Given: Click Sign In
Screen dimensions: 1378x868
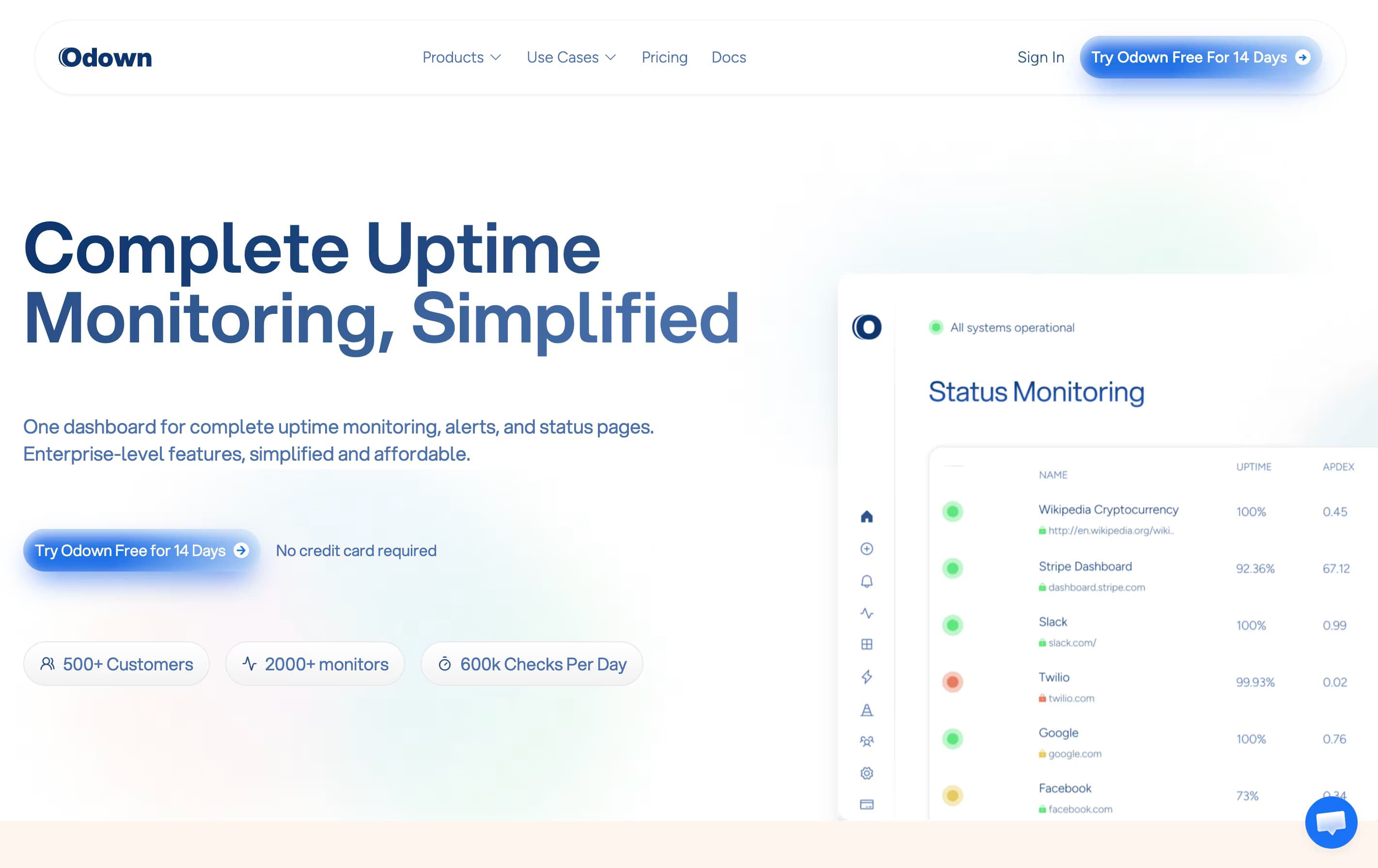Looking at the screenshot, I should click(1040, 57).
